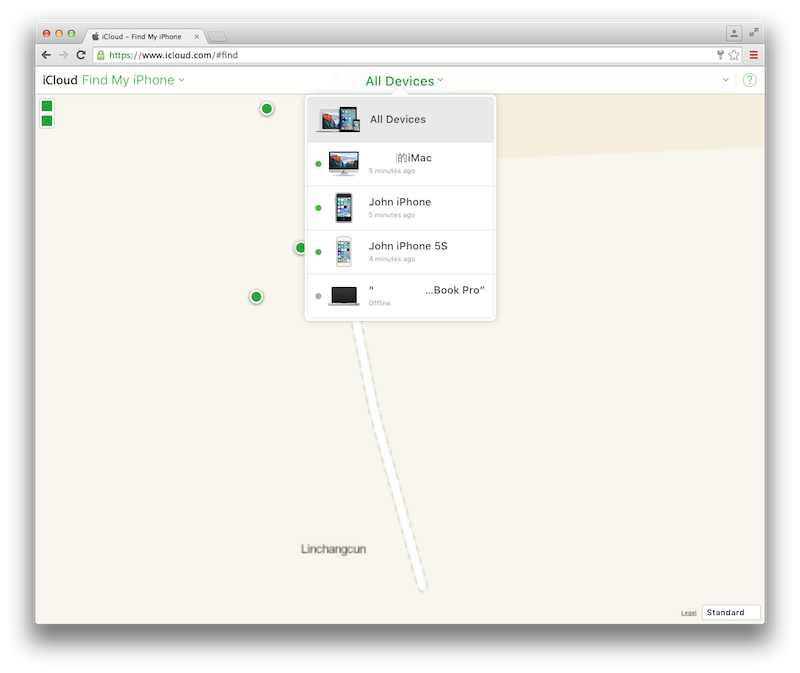
Task: Click the Legal link on the map
Action: point(688,613)
